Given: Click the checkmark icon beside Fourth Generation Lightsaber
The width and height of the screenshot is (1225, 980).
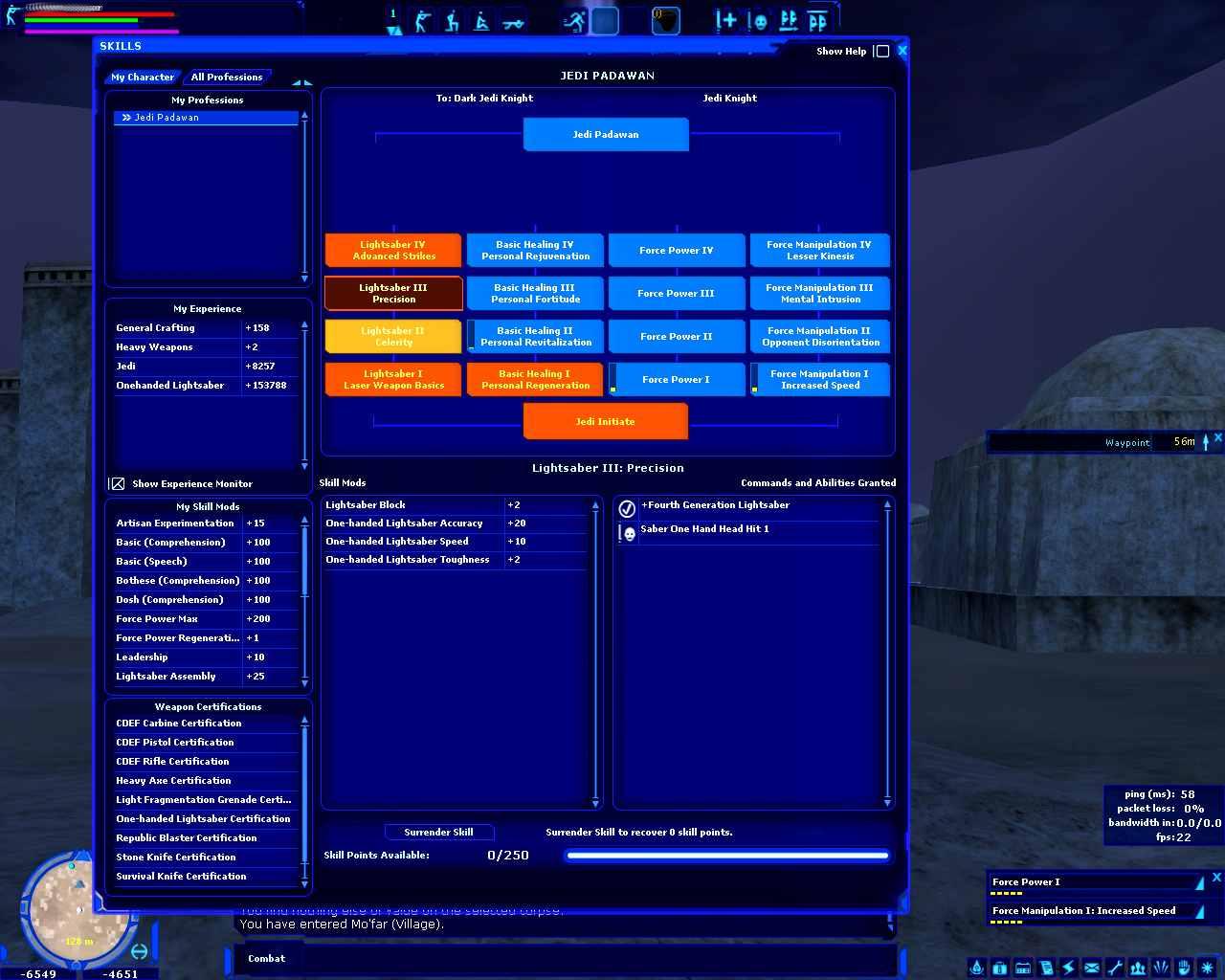Looking at the screenshot, I should click(x=627, y=508).
